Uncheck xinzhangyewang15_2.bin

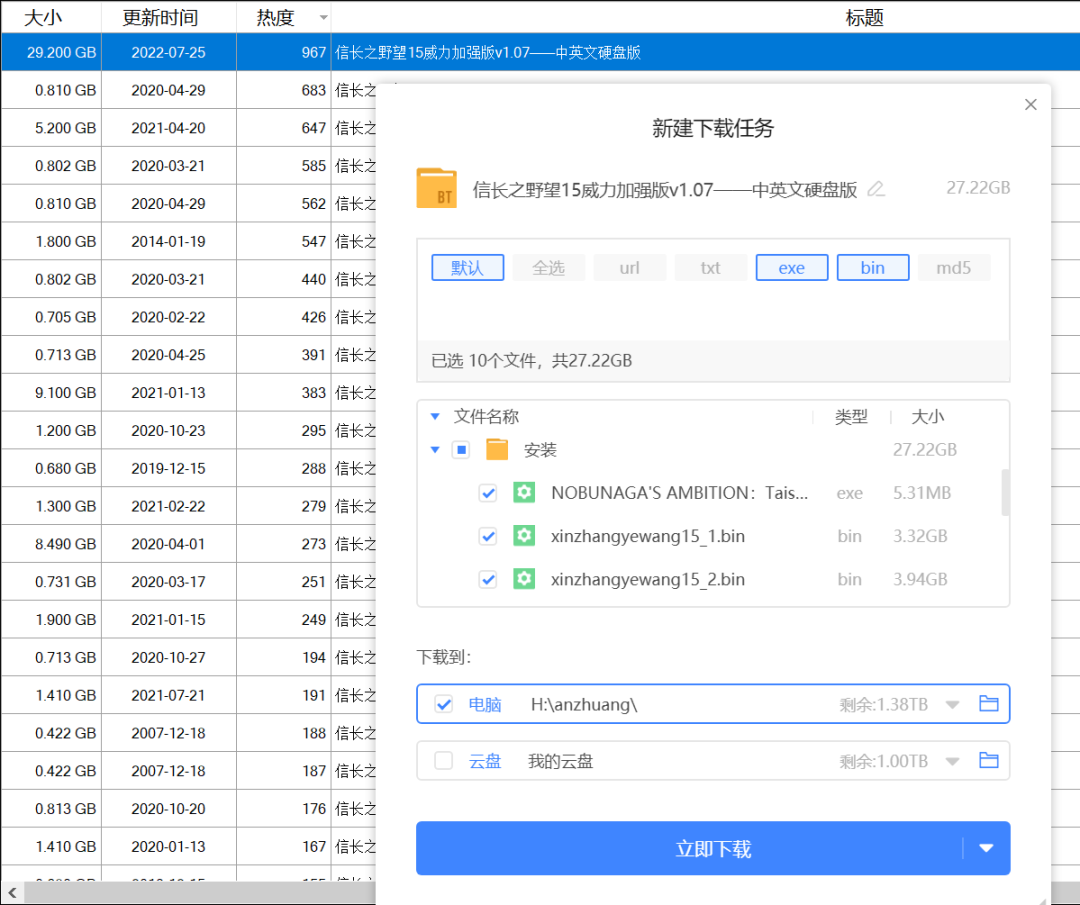coord(488,580)
